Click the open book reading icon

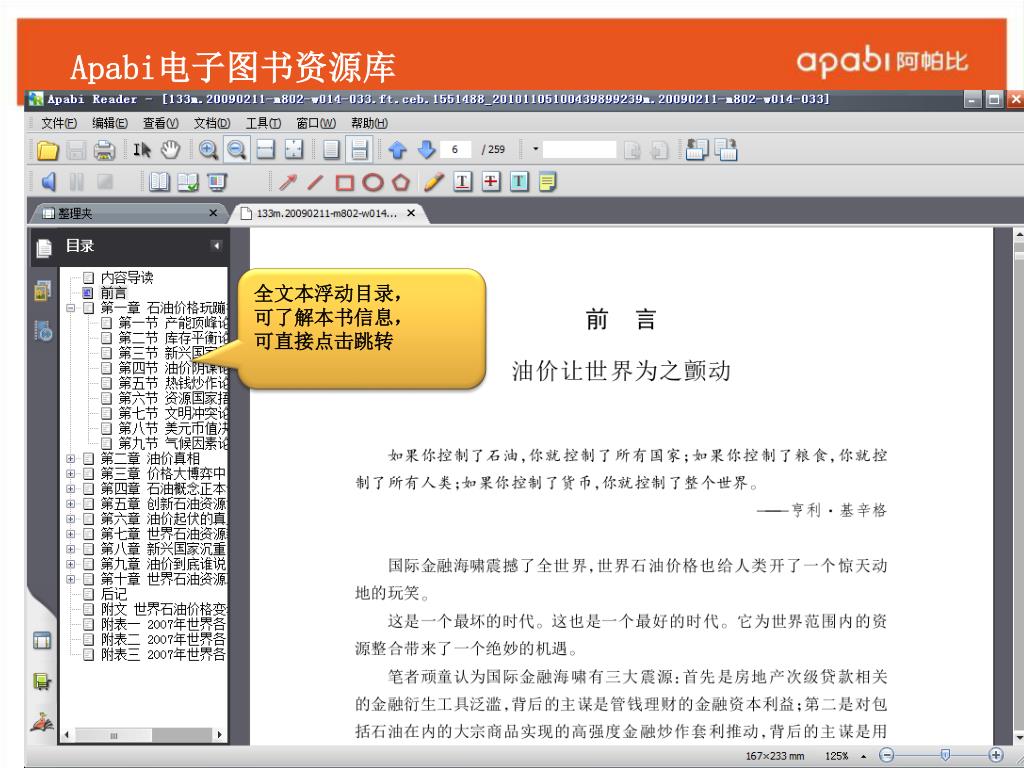(159, 182)
